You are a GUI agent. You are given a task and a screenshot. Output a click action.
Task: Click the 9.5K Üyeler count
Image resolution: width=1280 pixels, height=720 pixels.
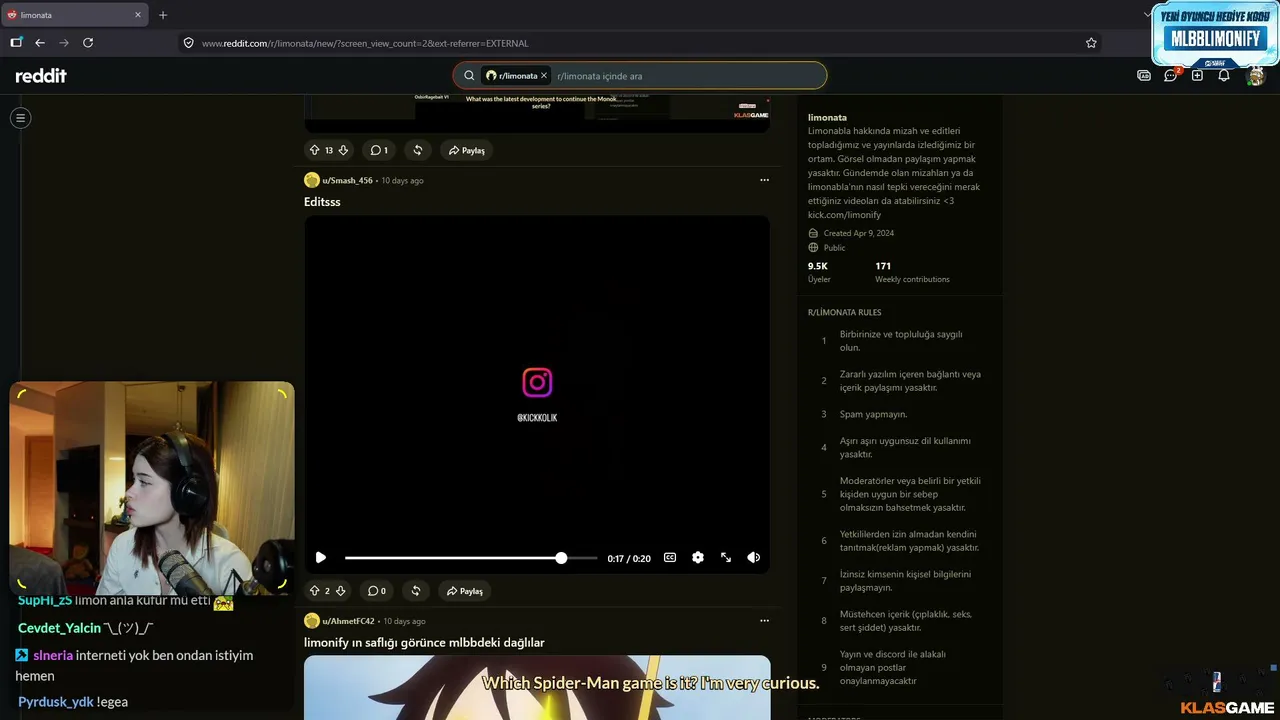click(819, 272)
